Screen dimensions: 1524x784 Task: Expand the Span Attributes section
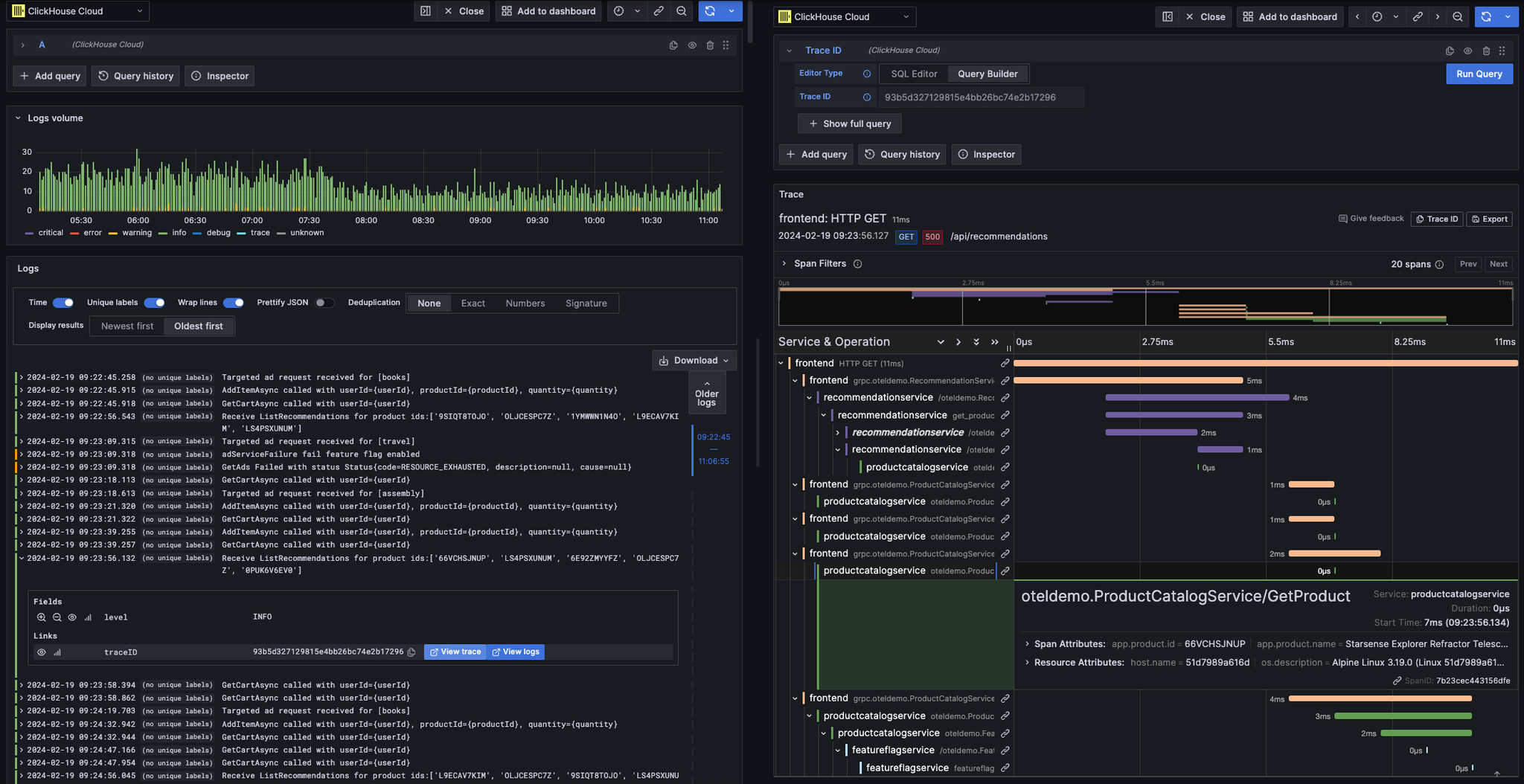click(1027, 644)
